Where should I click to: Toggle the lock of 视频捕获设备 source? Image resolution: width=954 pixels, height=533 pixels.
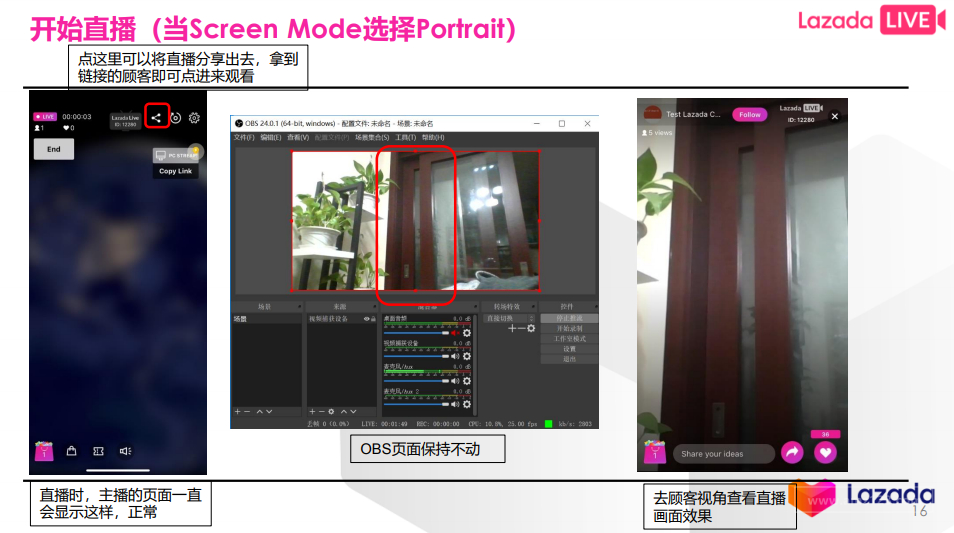click(374, 319)
